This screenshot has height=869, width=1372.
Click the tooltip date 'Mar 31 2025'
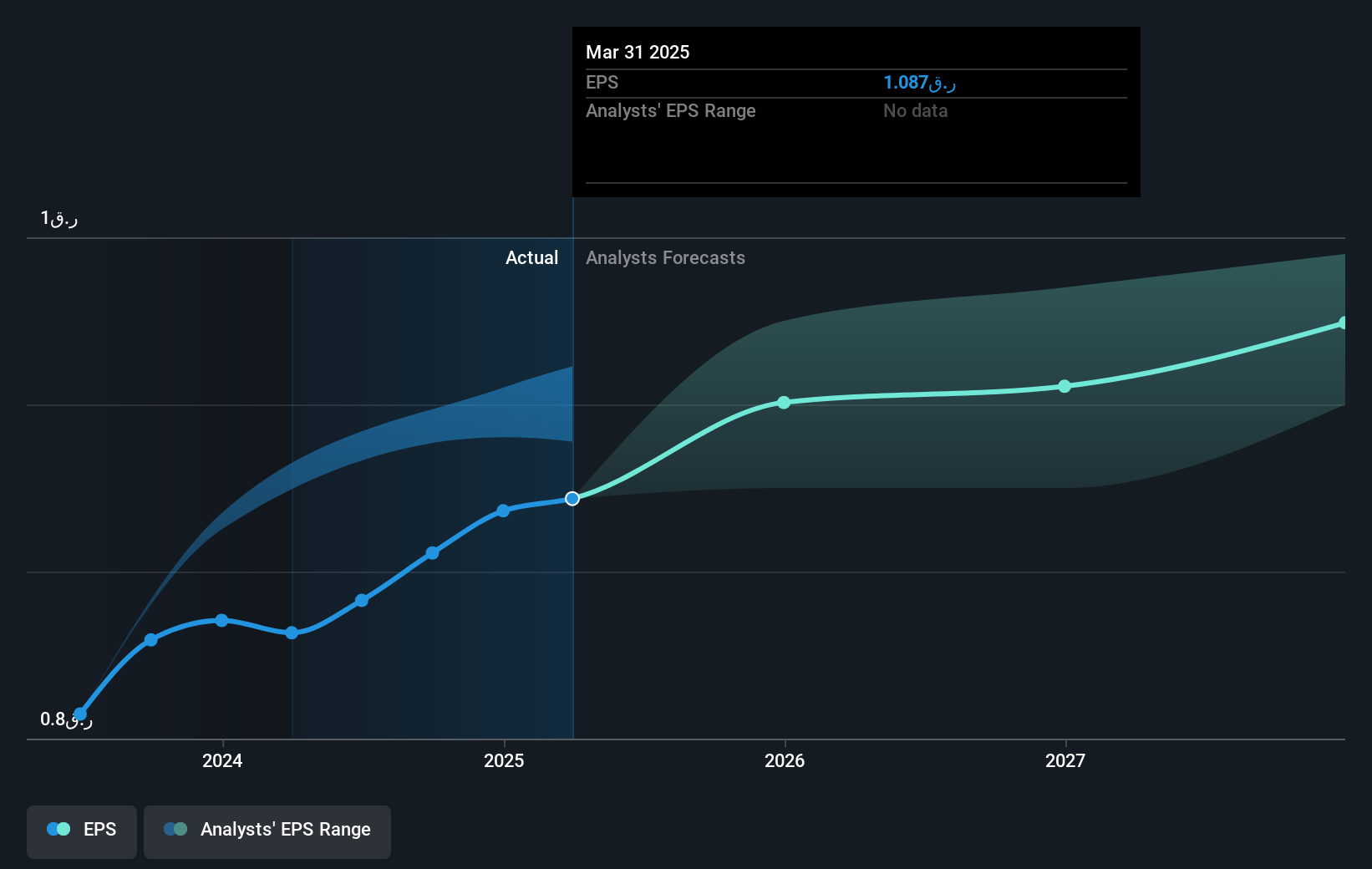pyautogui.click(x=638, y=52)
